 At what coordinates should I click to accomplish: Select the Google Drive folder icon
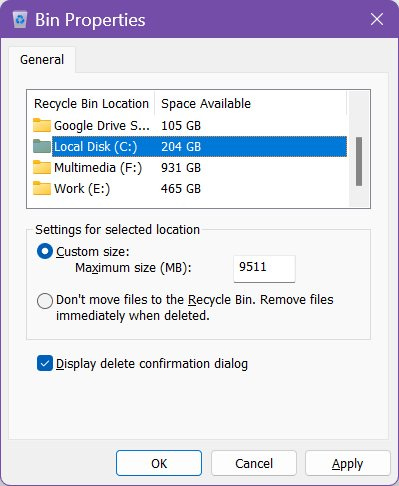point(42,125)
